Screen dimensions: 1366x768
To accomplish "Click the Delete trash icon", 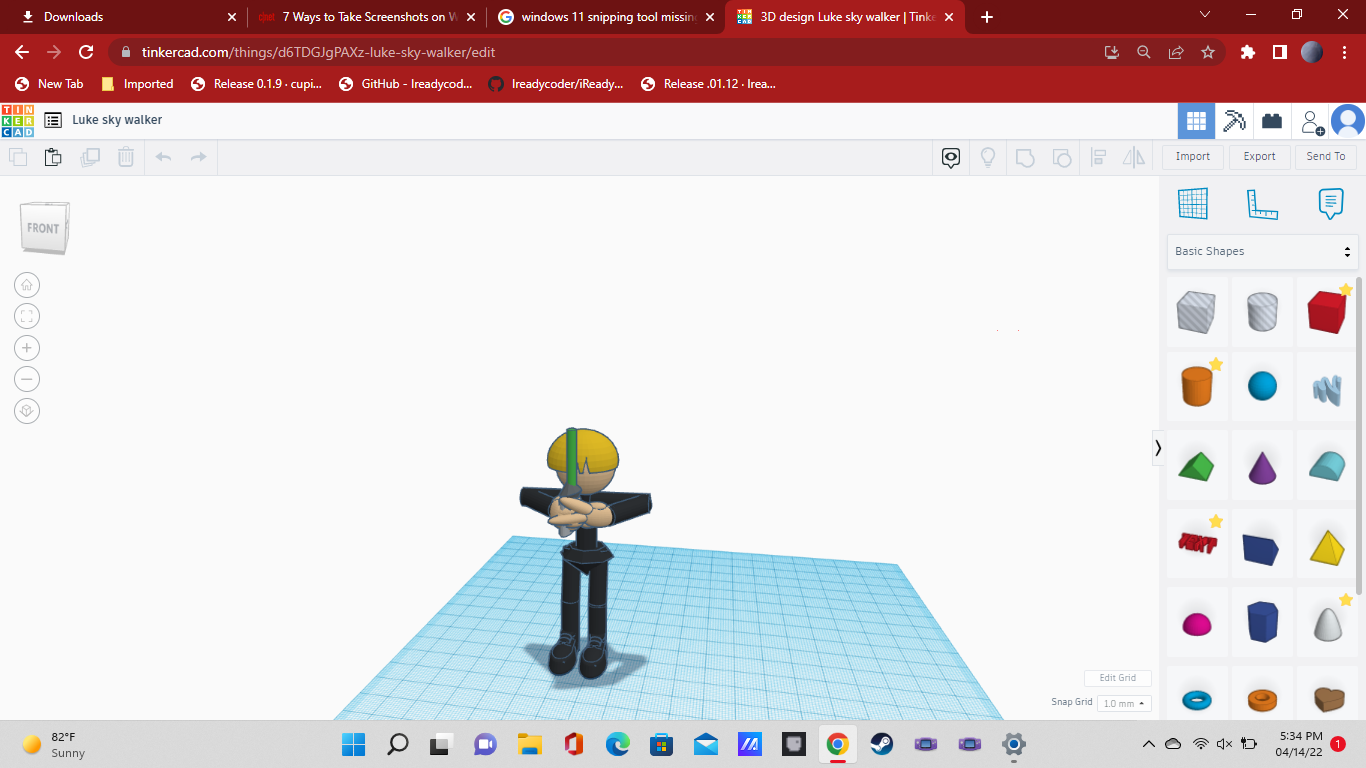I will pyautogui.click(x=126, y=157).
